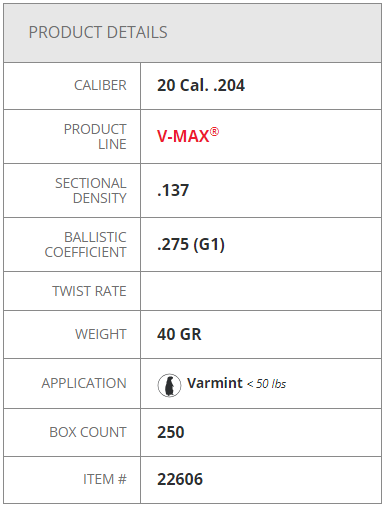The image size is (383, 505).
Task: Select the sectional density value .137
Action: (x=173, y=190)
